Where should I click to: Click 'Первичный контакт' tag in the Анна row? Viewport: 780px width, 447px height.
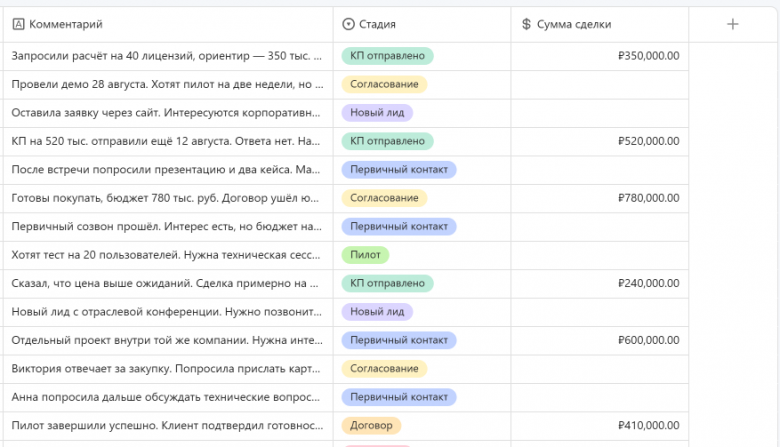coord(399,397)
